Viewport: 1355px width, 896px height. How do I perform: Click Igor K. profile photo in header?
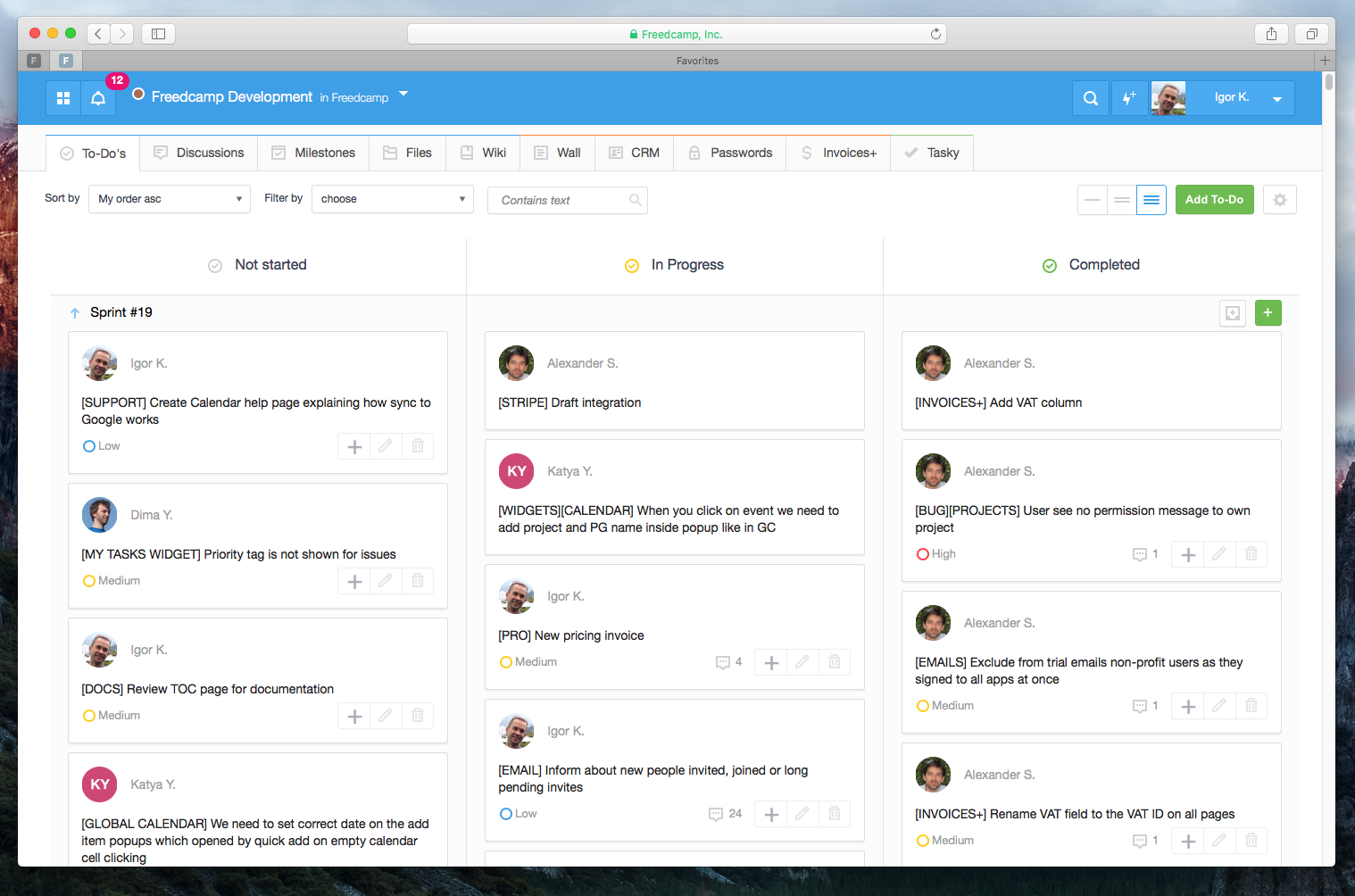(1168, 98)
